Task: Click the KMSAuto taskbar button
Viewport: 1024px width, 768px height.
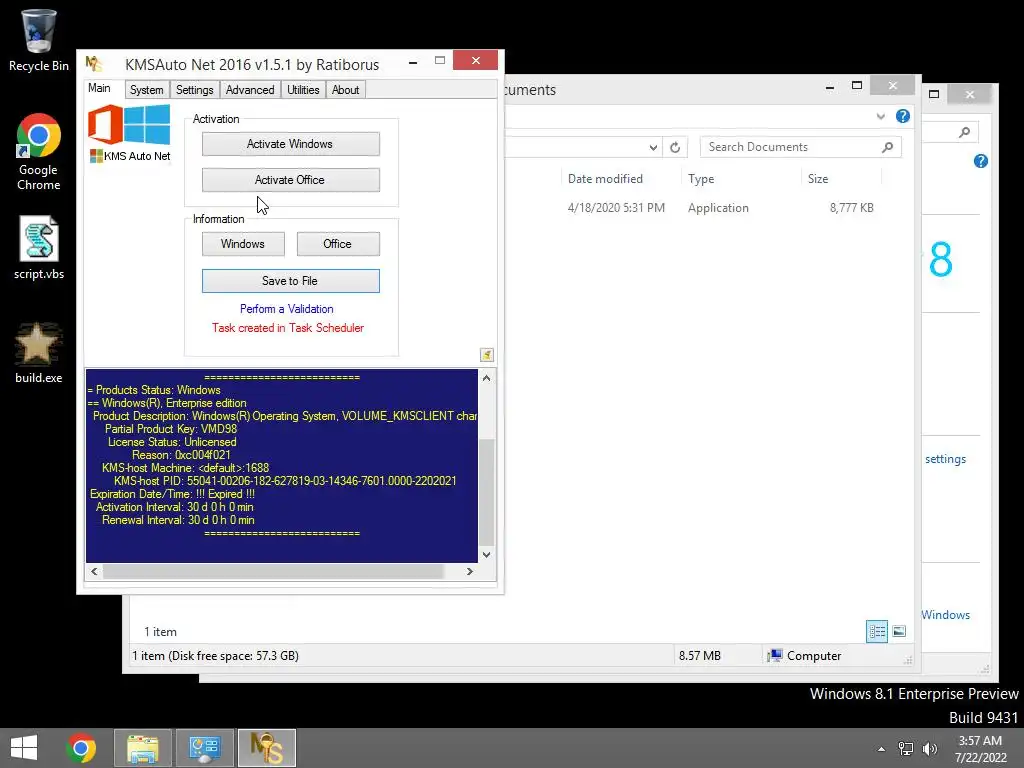Action: point(266,748)
